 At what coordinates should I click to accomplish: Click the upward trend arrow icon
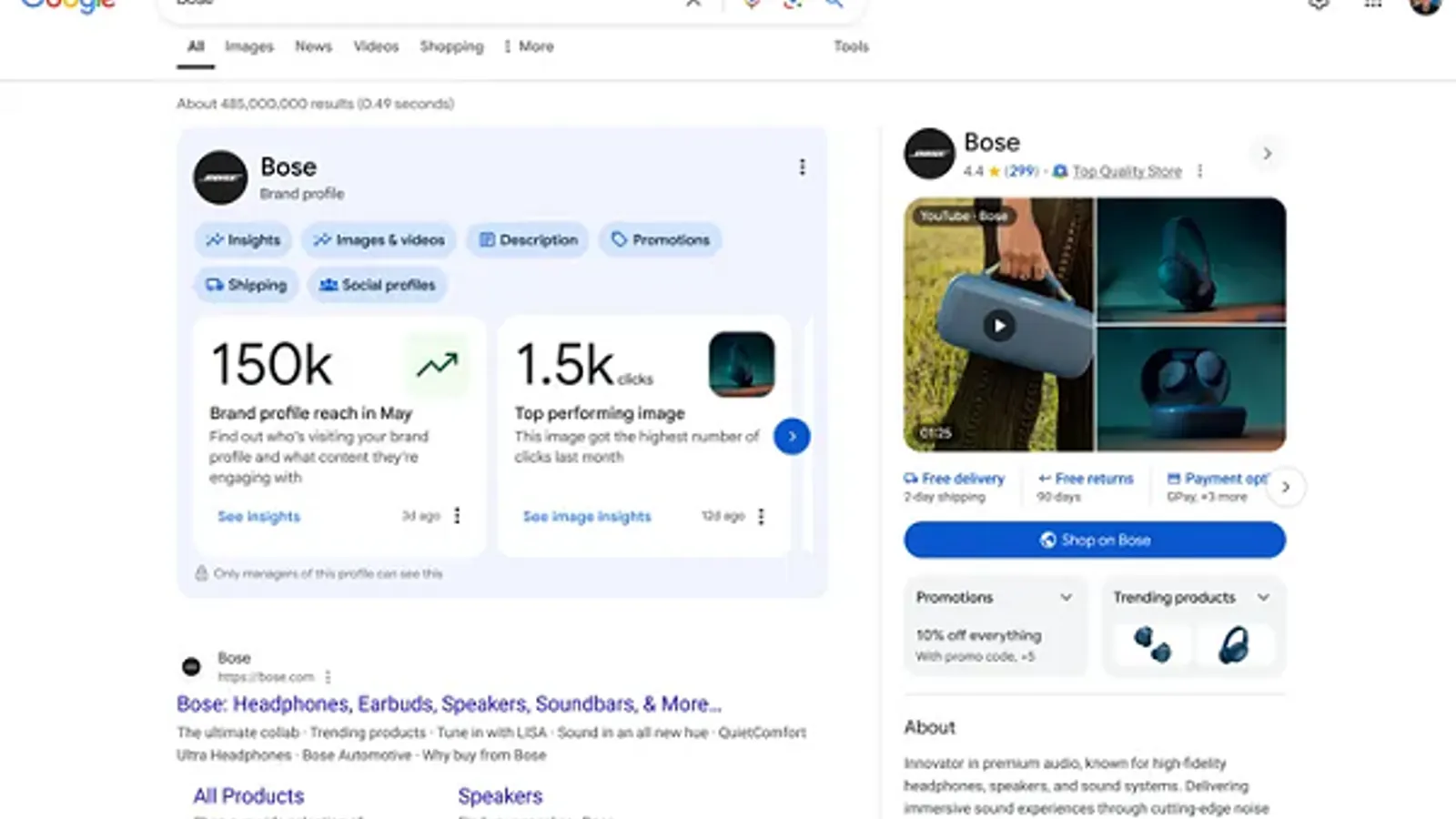[x=438, y=365]
